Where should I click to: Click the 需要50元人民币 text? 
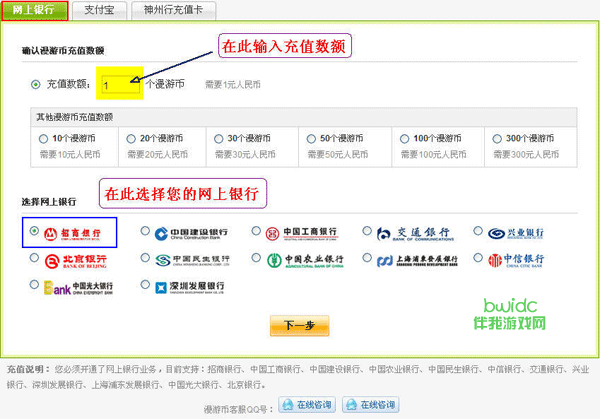(x=338, y=155)
